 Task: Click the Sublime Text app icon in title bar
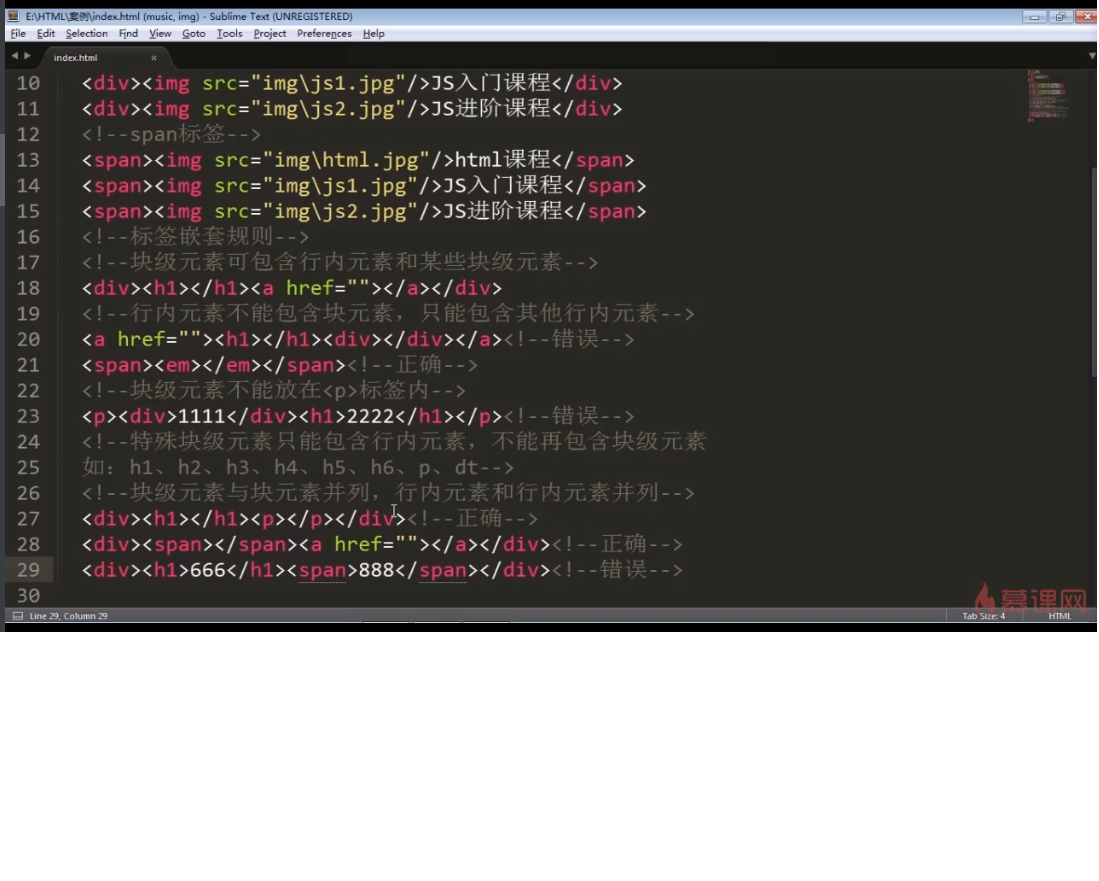13,15
